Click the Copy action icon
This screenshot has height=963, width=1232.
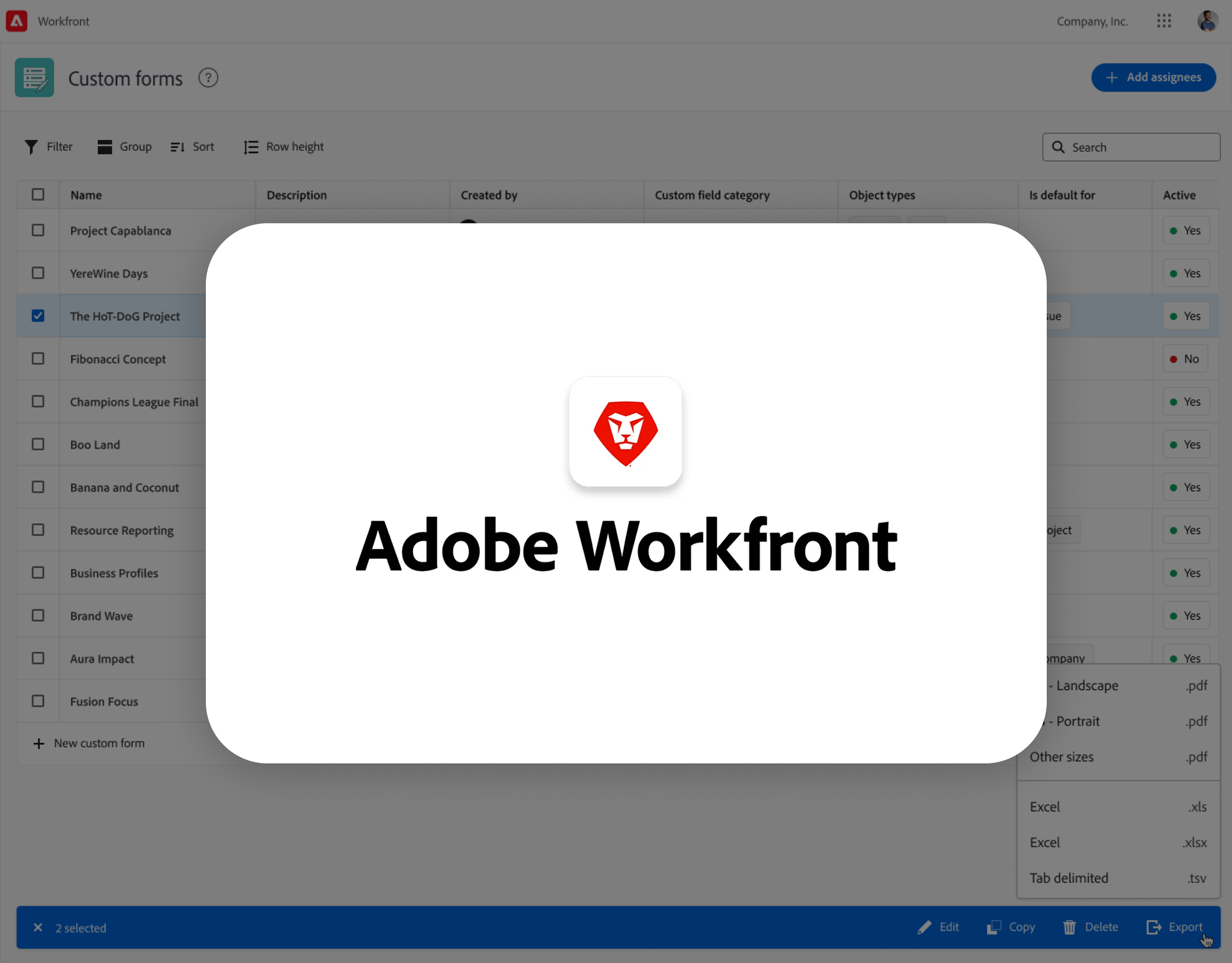[994, 927]
